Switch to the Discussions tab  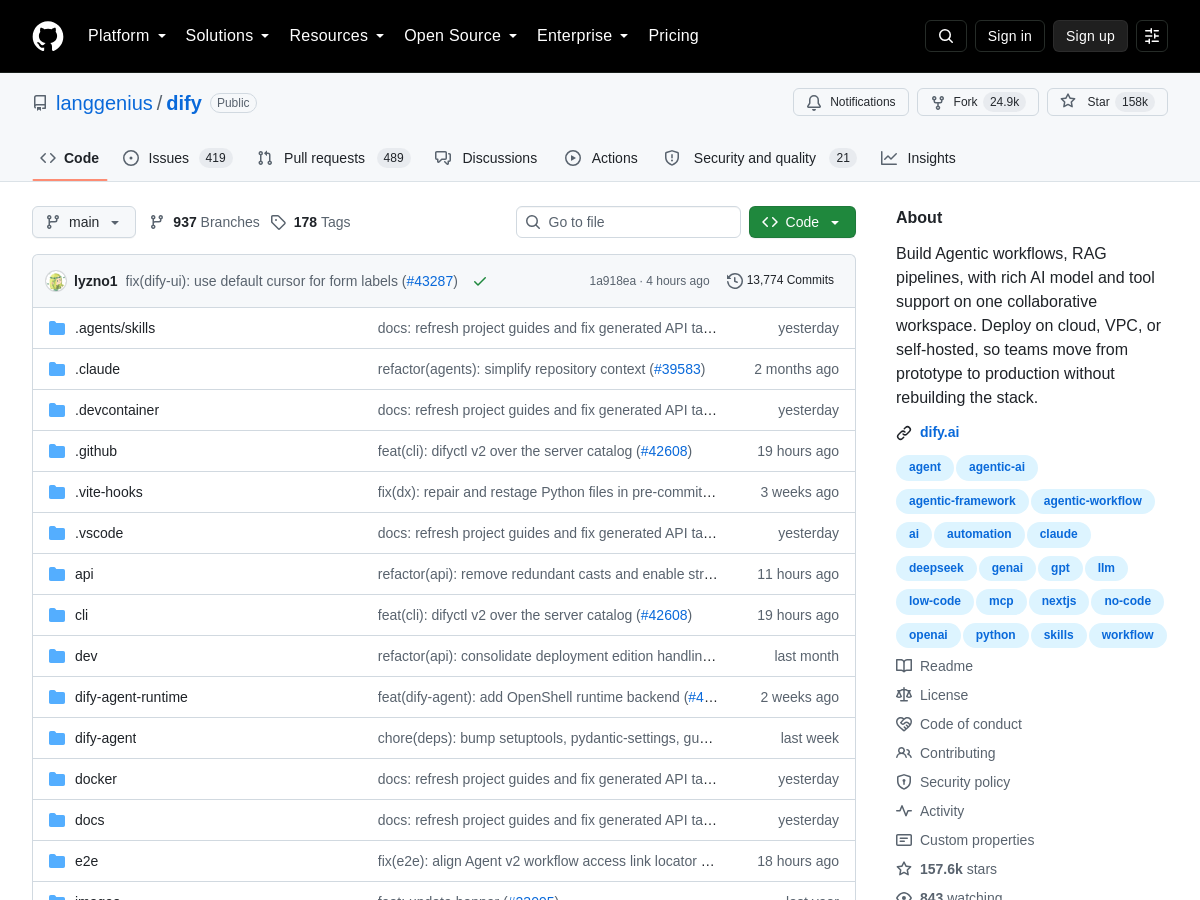click(x=486, y=158)
